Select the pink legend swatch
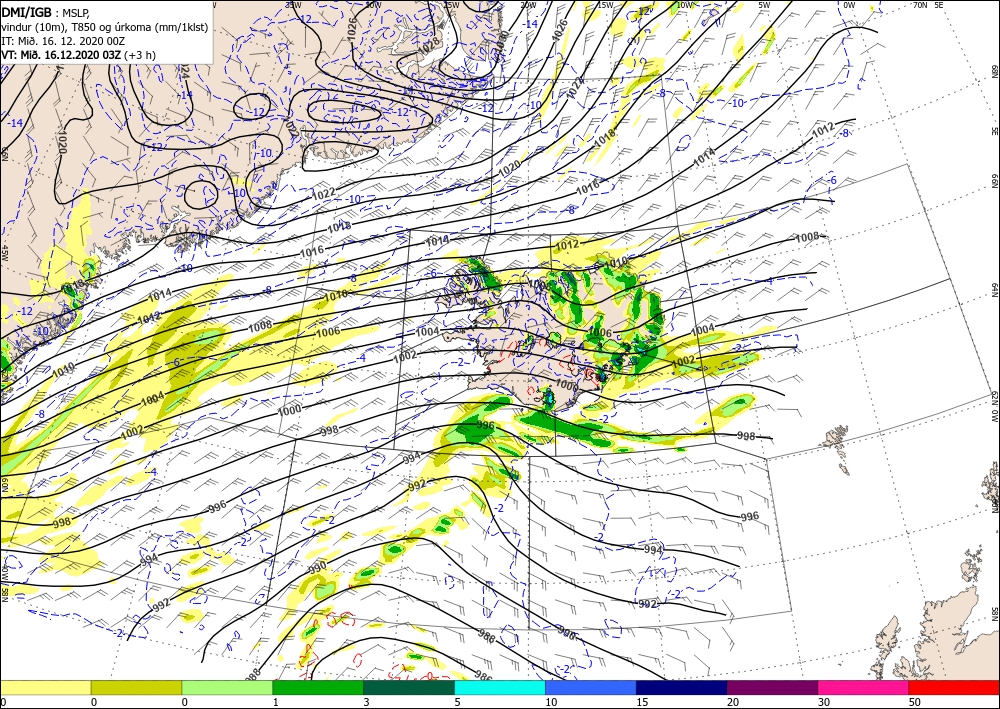This screenshot has height=709, width=1000. [x=864, y=687]
